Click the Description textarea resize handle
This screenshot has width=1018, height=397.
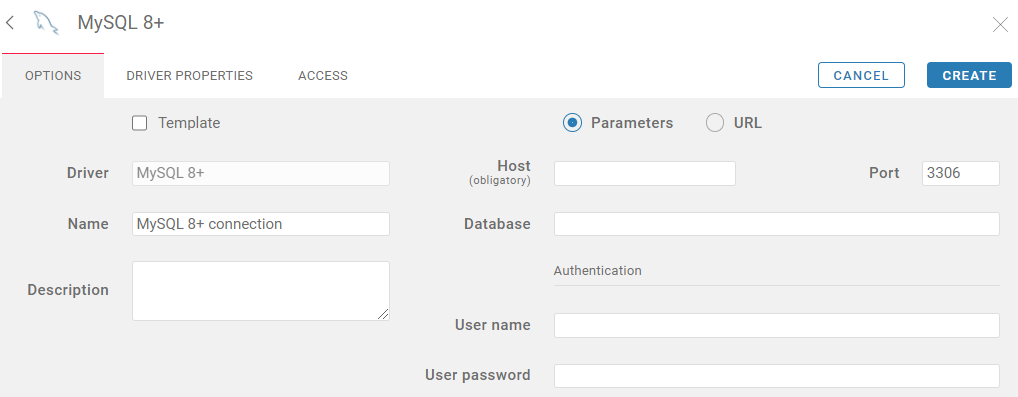(383, 314)
